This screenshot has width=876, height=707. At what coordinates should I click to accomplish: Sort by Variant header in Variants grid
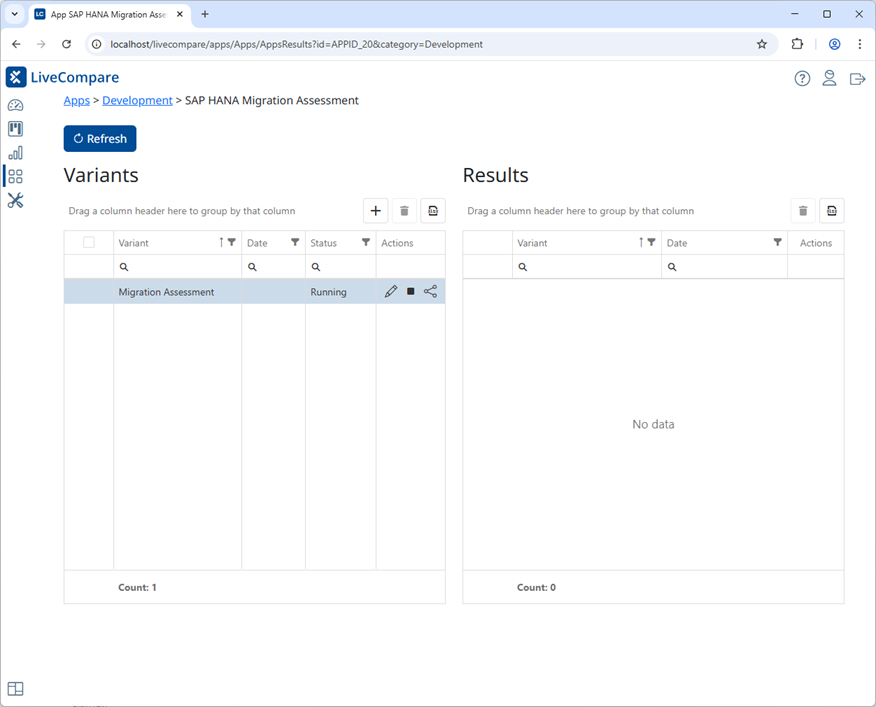click(134, 243)
